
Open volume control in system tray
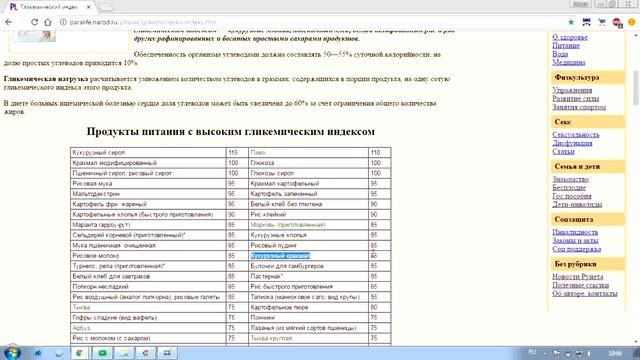tap(589, 353)
